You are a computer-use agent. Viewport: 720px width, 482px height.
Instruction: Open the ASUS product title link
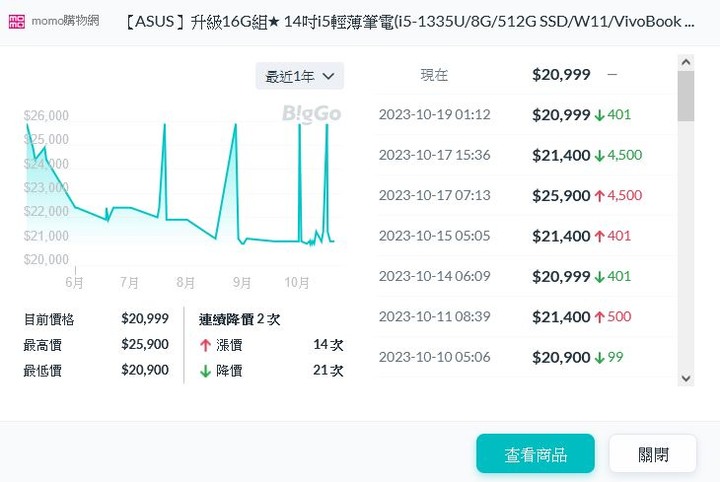pos(410,22)
